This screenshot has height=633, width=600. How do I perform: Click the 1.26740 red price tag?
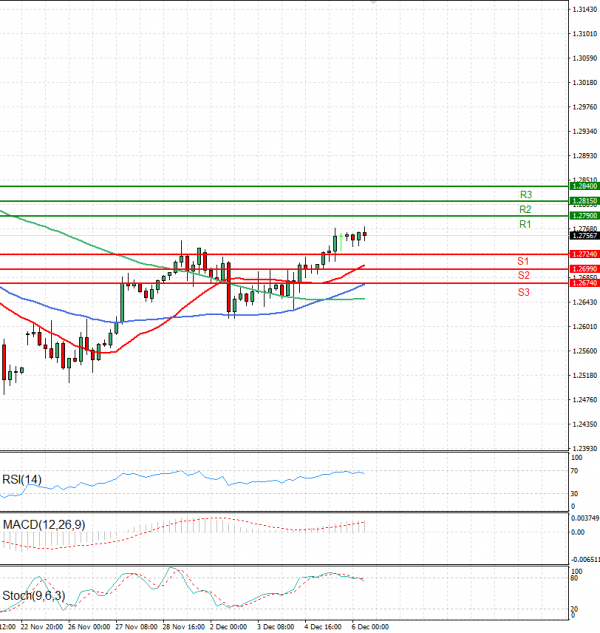point(584,284)
